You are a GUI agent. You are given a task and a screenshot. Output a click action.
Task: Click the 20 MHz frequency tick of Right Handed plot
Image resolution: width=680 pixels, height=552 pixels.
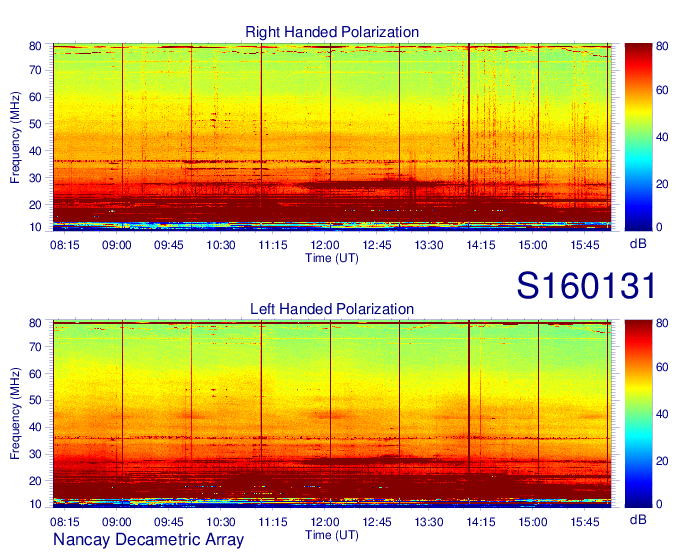[35, 205]
